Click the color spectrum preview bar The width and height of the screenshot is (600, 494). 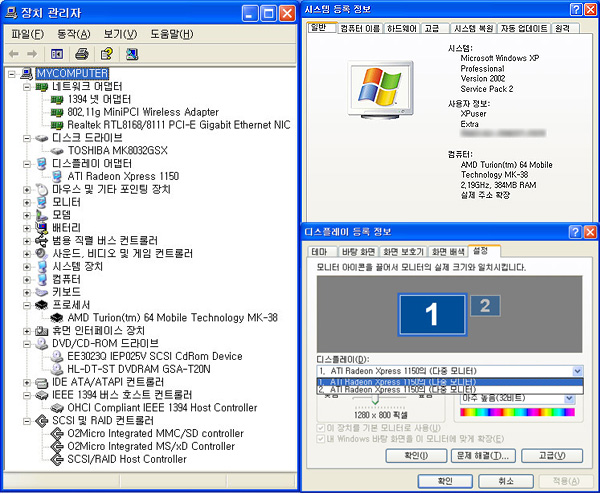coord(517,412)
